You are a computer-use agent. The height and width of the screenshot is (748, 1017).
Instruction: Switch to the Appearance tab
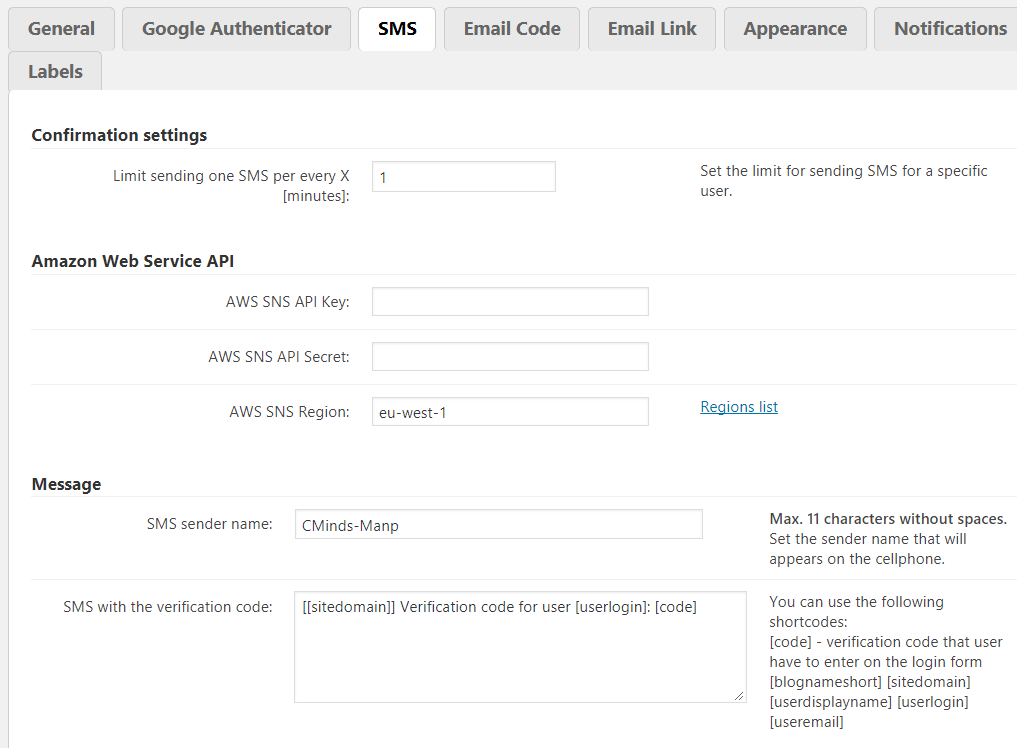[795, 29]
